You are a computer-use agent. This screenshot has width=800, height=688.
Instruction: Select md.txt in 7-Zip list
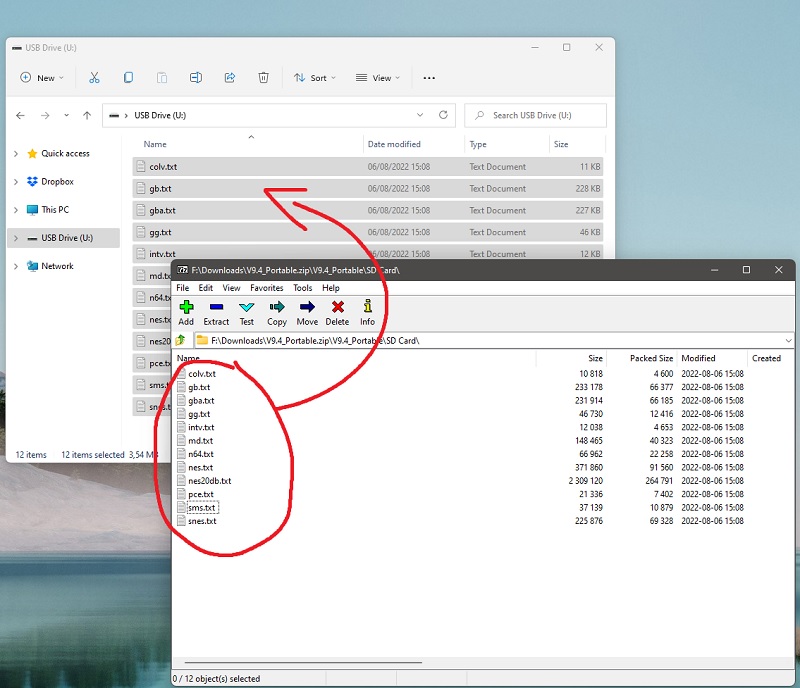click(200, 440)
